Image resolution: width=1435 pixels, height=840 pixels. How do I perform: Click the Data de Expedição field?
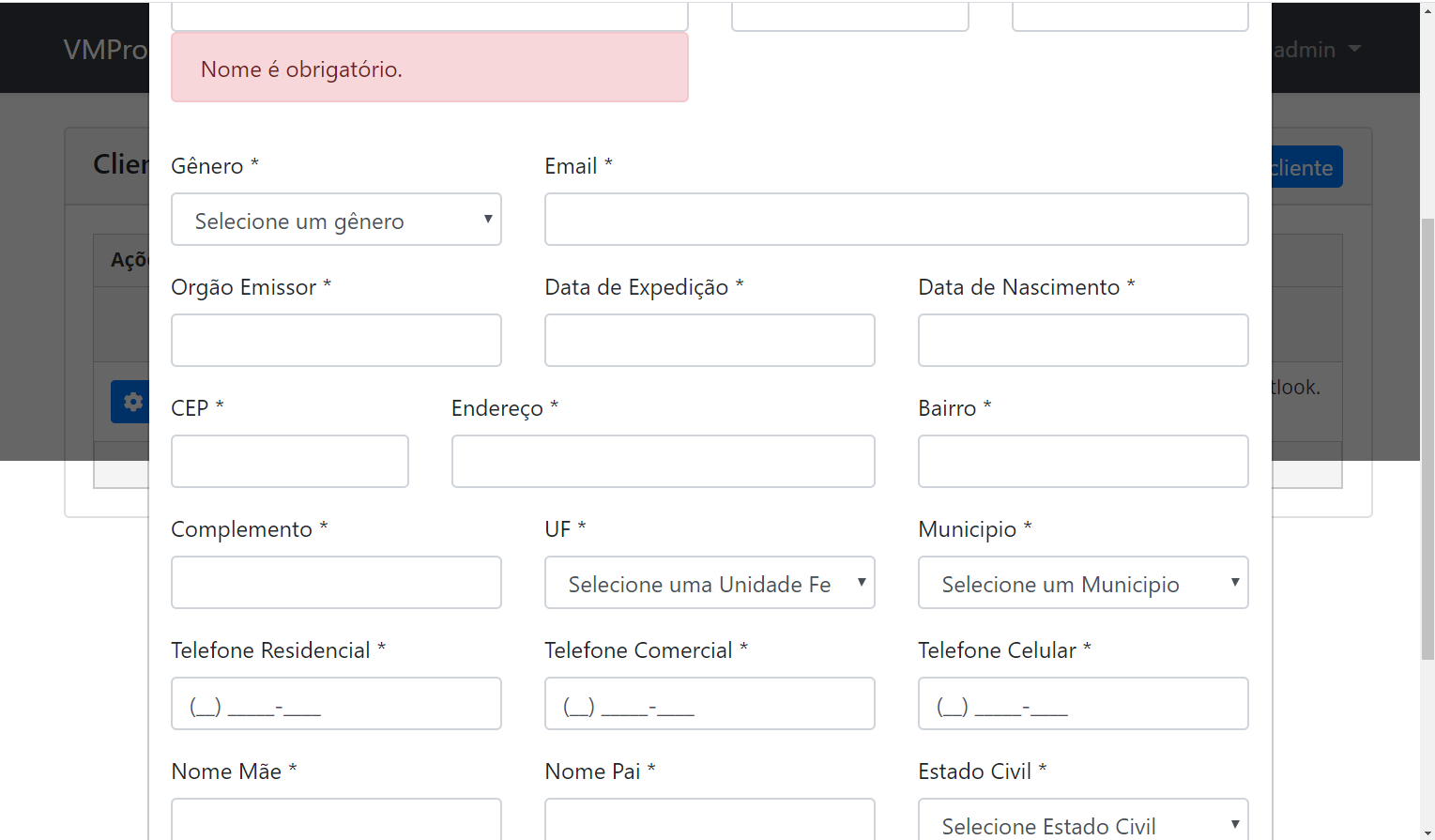709,340
